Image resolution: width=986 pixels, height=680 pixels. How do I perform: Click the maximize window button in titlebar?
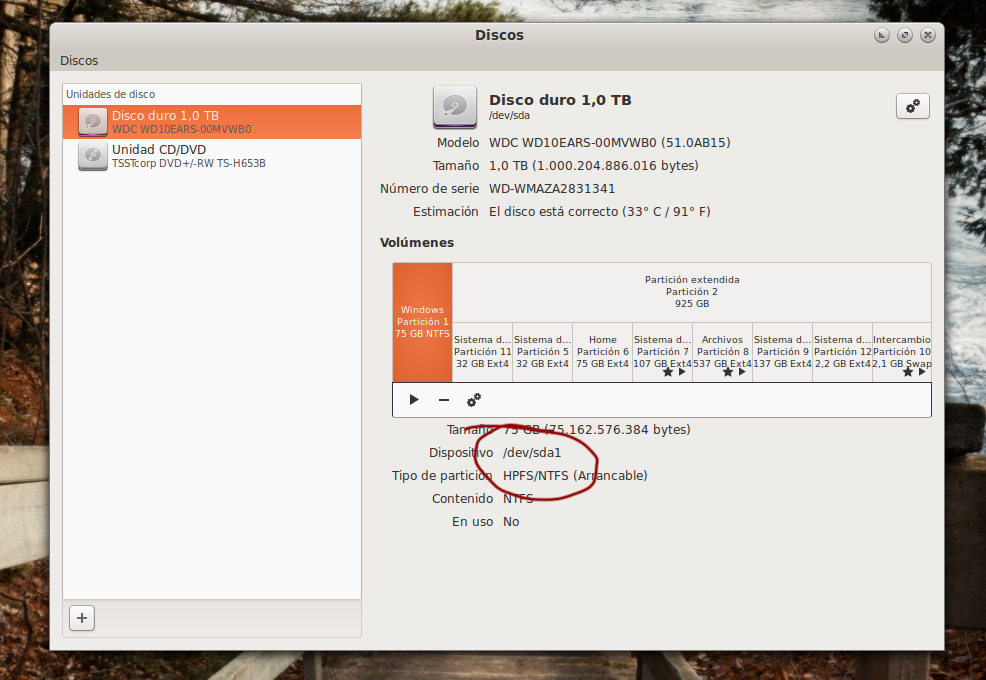click(x=904, y=35)
